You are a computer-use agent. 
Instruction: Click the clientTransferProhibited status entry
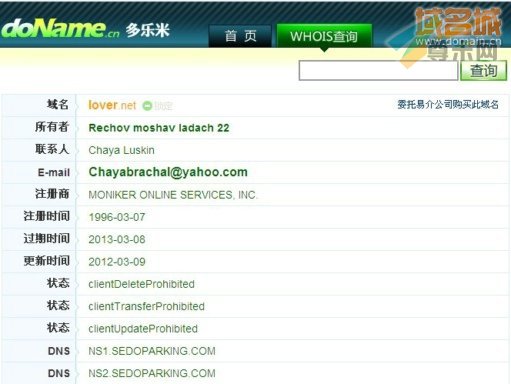coord(146,307)
